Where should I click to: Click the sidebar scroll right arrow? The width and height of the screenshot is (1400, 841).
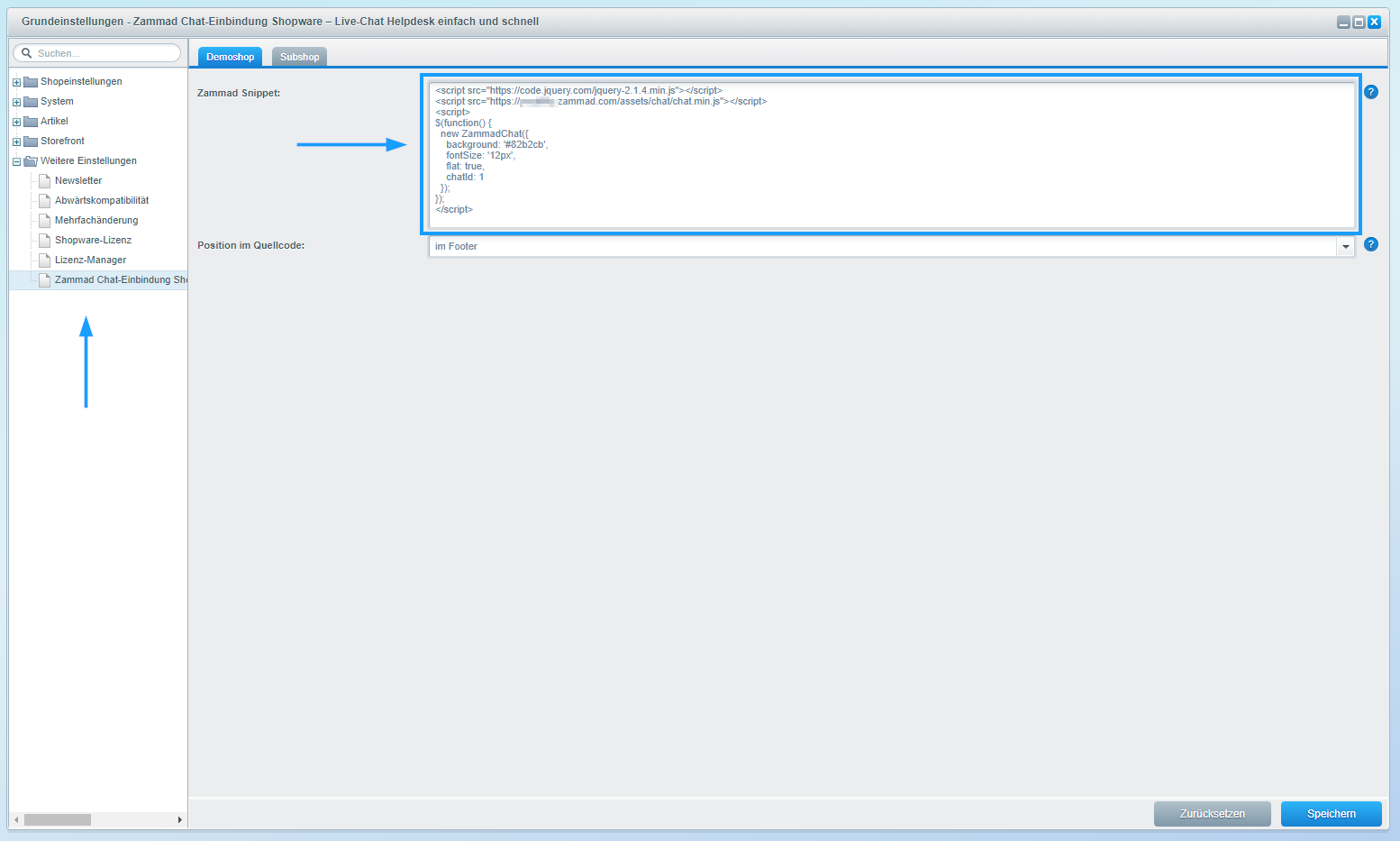180,819
